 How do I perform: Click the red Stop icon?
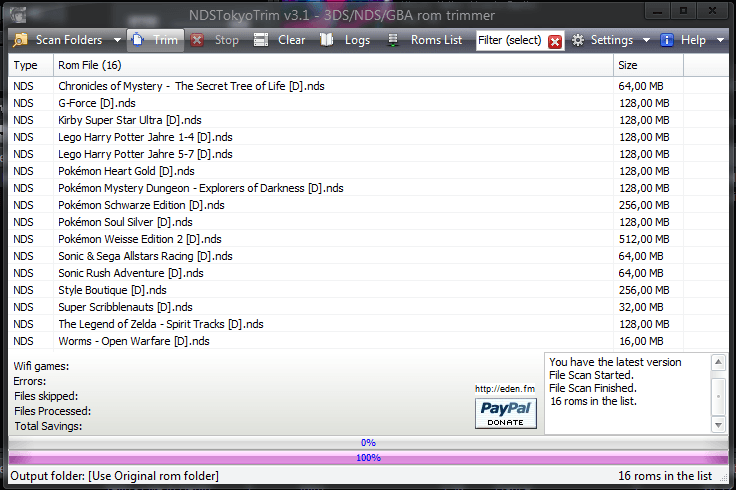(197, 40)
